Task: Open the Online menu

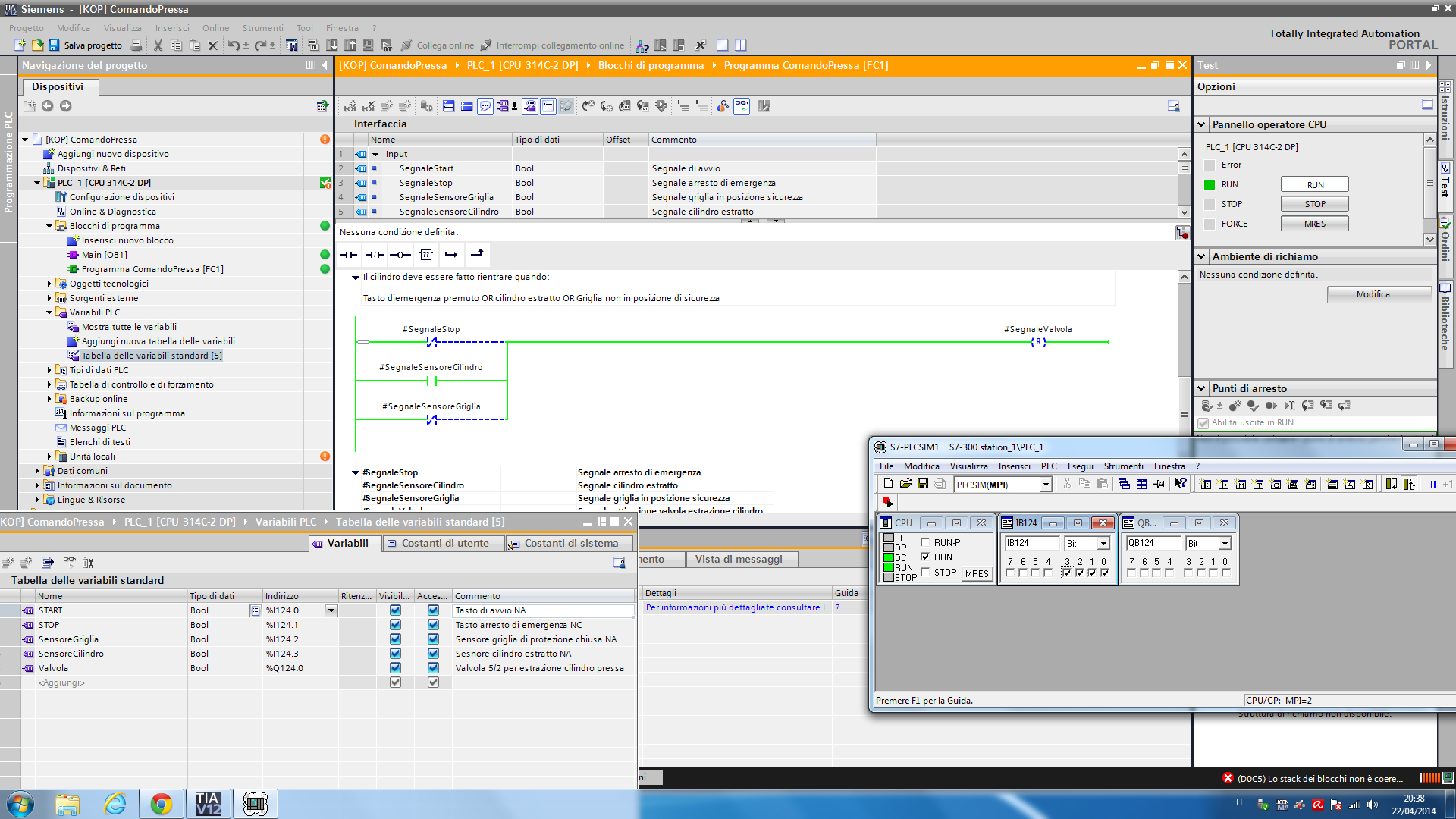Action: coord(215,28)
